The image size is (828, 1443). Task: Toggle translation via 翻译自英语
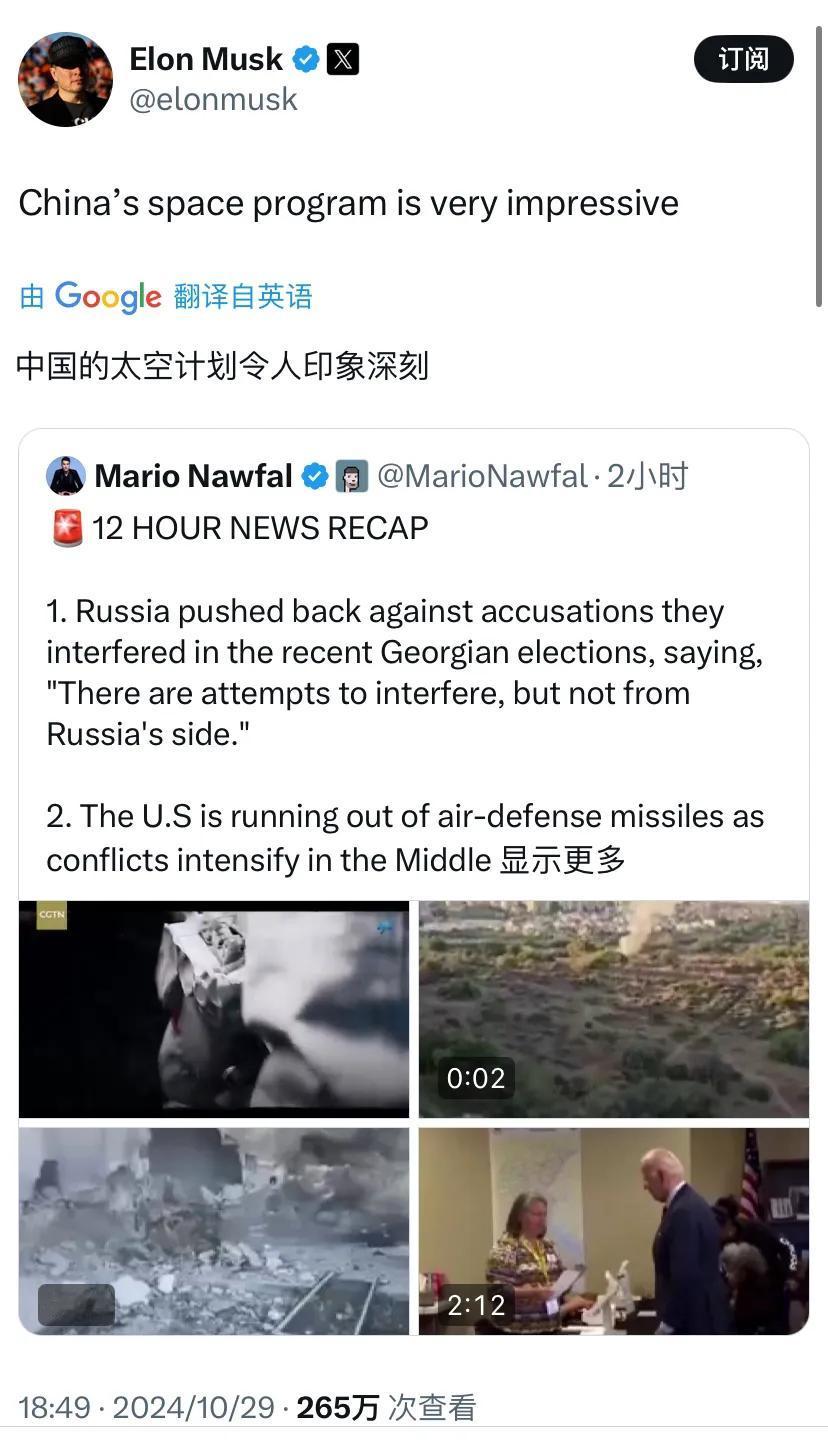click(x=243, y=296)
